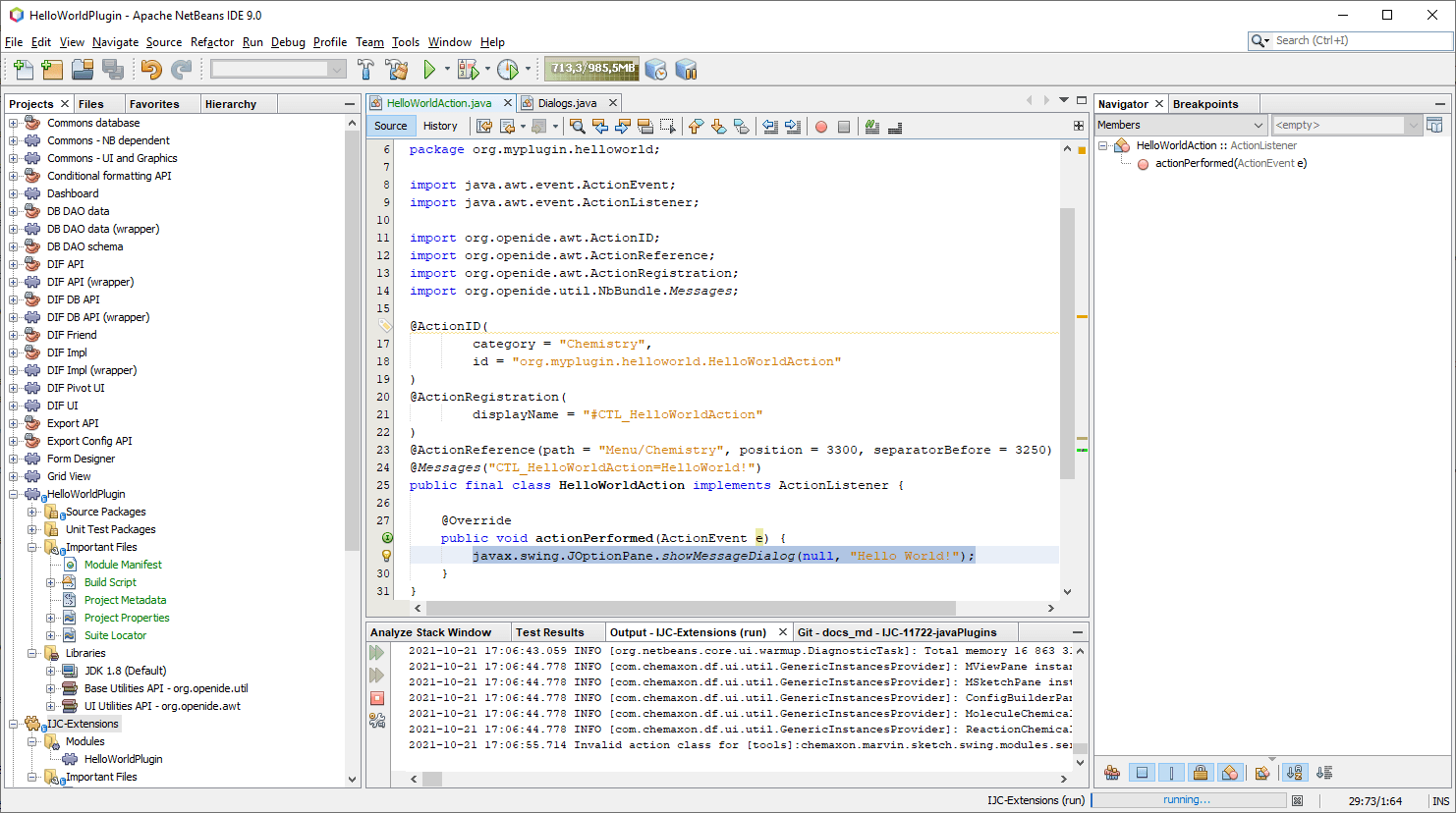Screen dimensions: 1456x813
Task: Switch to the Dialogs.java editor tab
Action: click(x=567, y=103)
